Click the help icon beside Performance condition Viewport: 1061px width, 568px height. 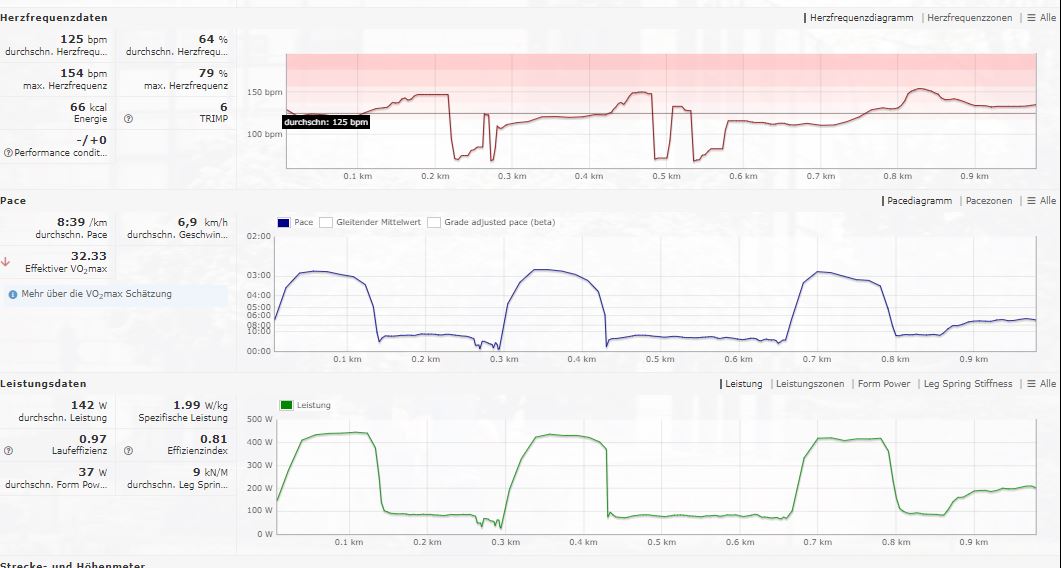(8, 153)
